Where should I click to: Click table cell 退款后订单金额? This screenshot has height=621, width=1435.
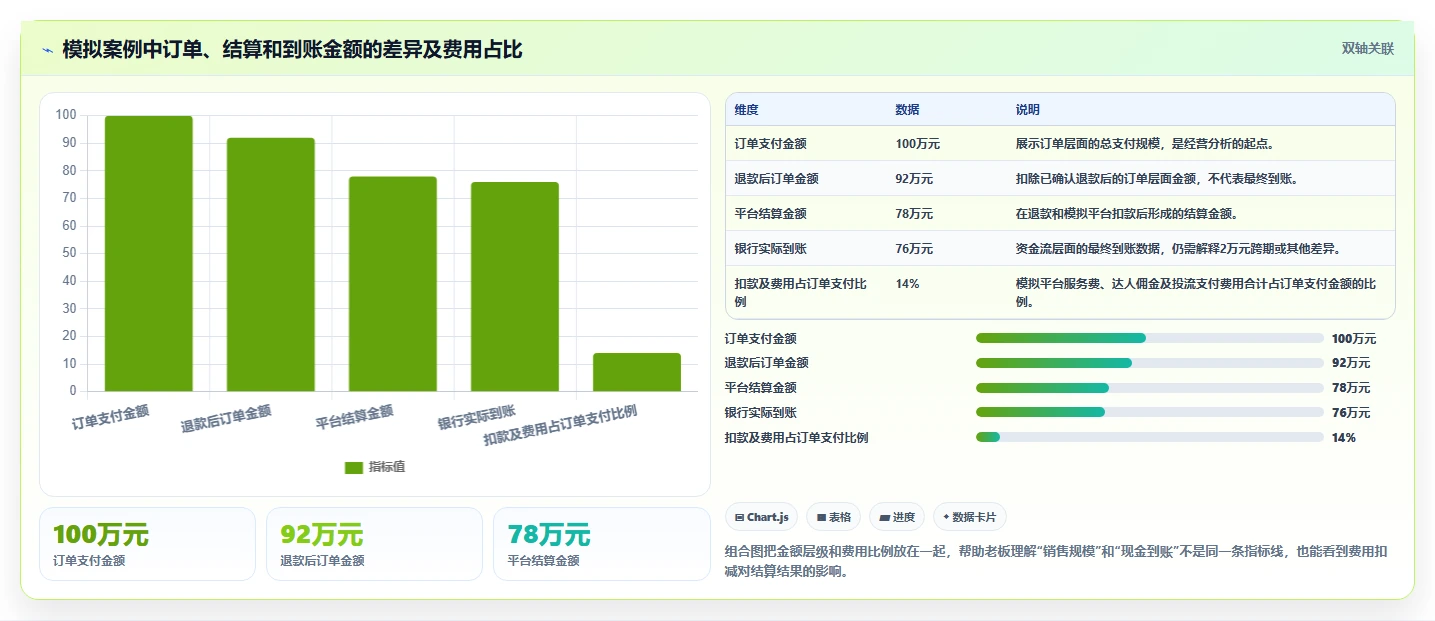tap(776, 179)
